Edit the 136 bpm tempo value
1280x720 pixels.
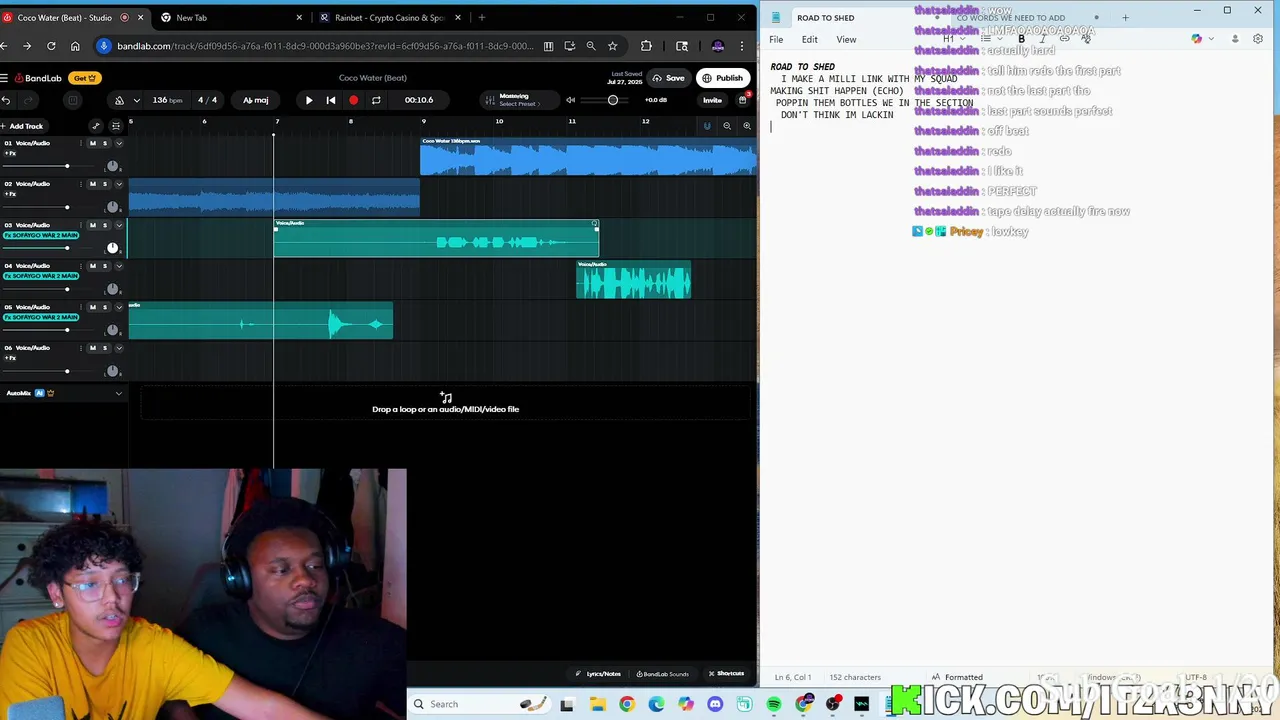(167, 100)
